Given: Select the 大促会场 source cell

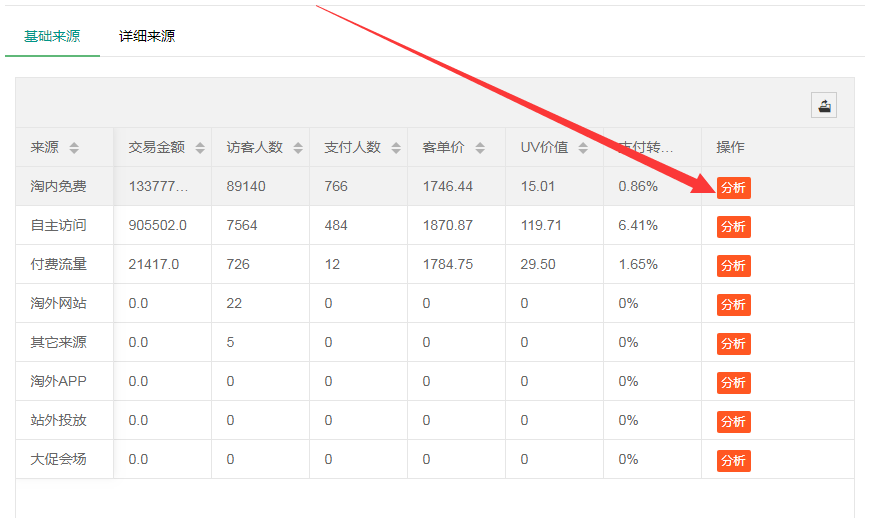Looking at the screenshot, I should point(64,459).
